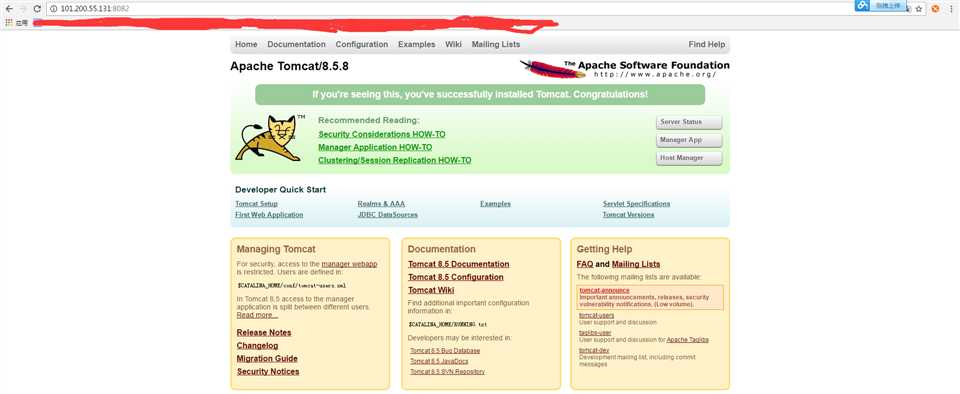The height and width of the screenshot is (394, 960).
Task: Open the FAQ link in Getting Help
Action: pos(585,264)
